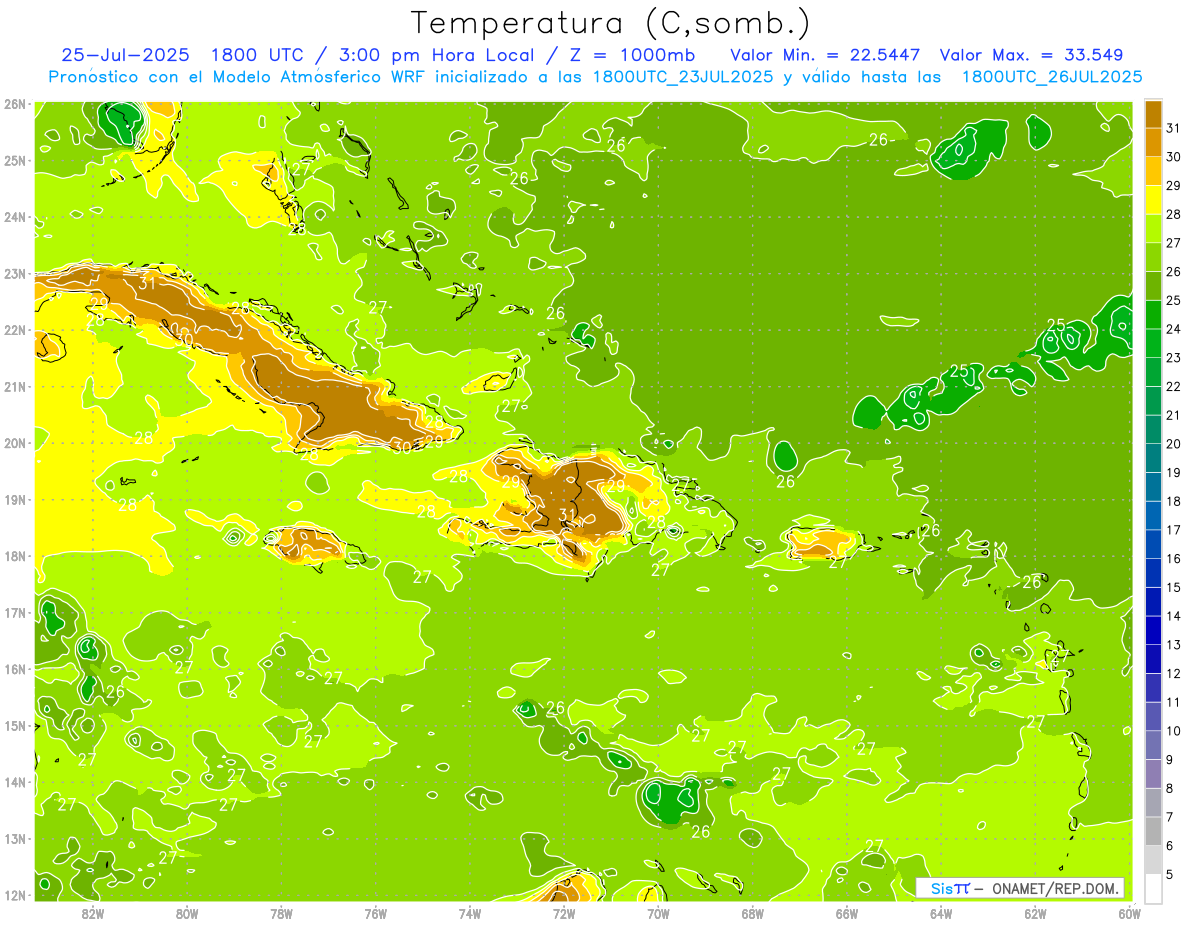Click the '31' contour label over western Cuba
Screen dimensions: 1200x927
pos(148,284)
